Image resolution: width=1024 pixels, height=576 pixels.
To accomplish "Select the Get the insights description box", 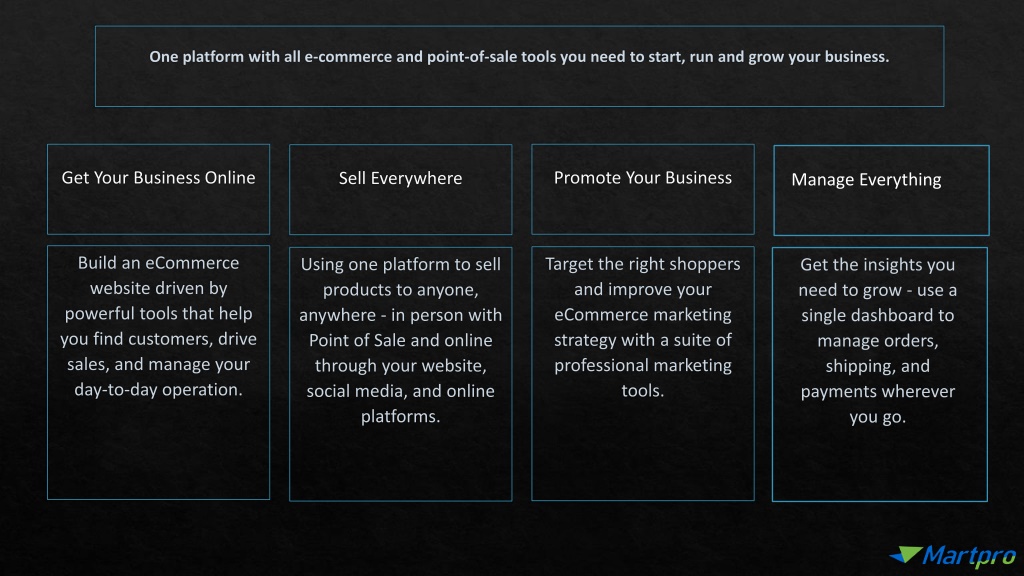I will (x=880, y=374).
